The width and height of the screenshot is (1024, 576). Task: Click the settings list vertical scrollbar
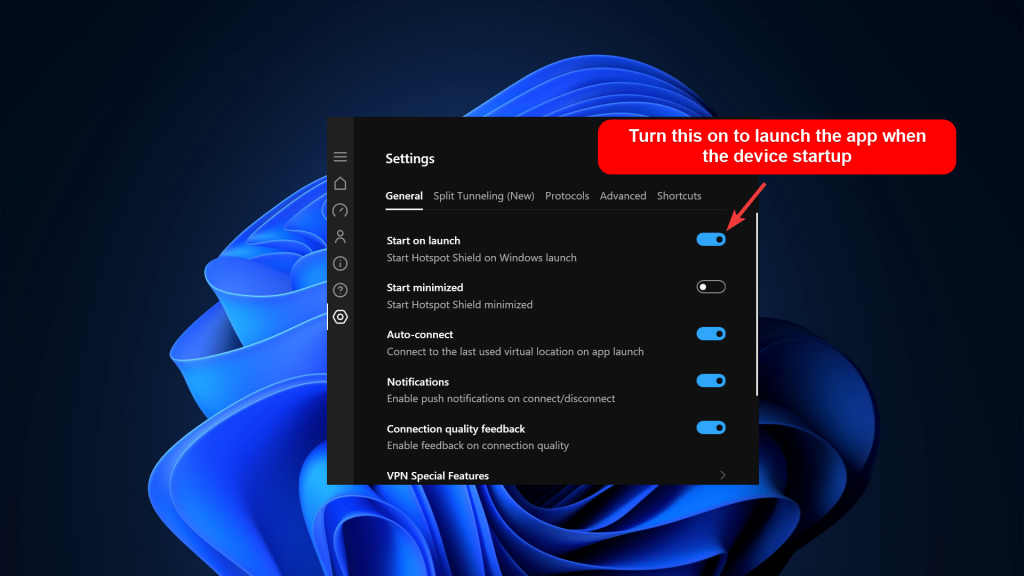[x=757, y=304]
